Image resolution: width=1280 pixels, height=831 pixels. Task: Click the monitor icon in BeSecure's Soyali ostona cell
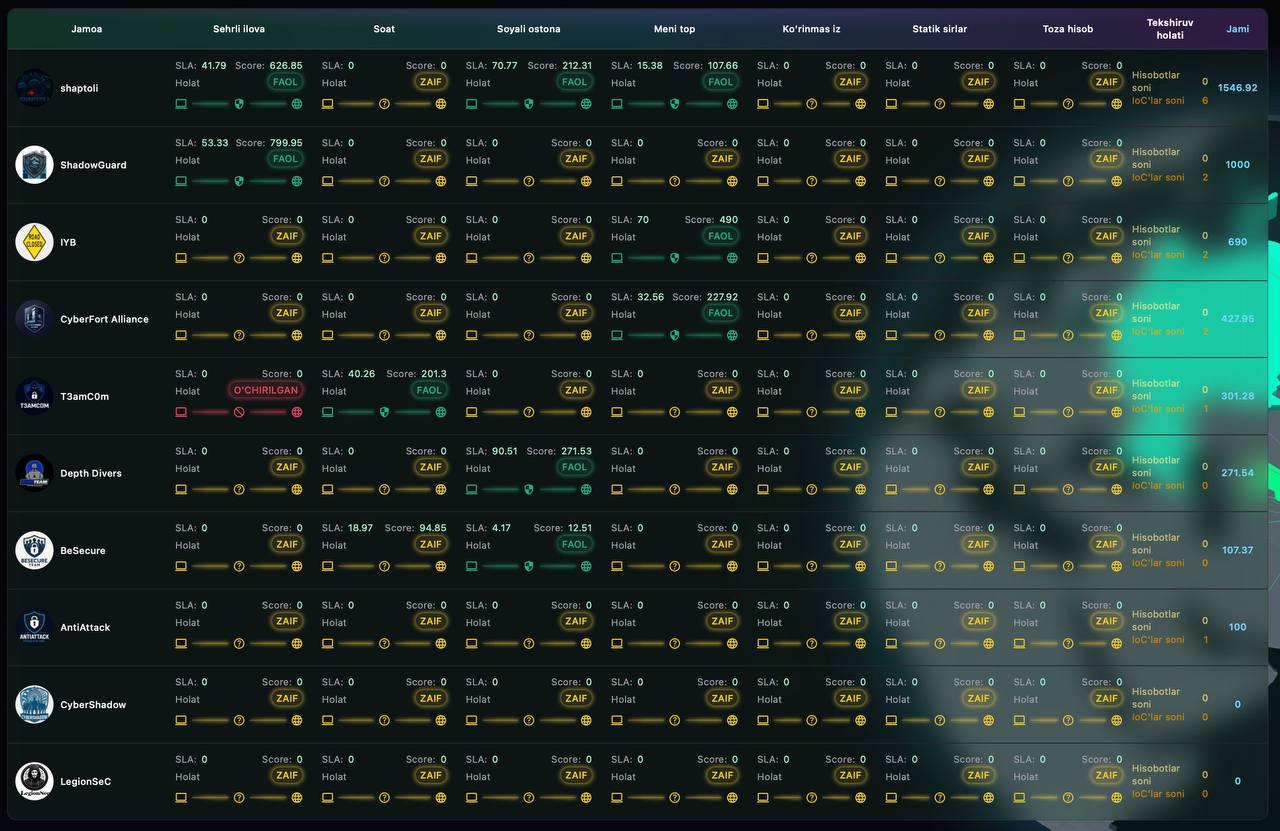[471, 566]
